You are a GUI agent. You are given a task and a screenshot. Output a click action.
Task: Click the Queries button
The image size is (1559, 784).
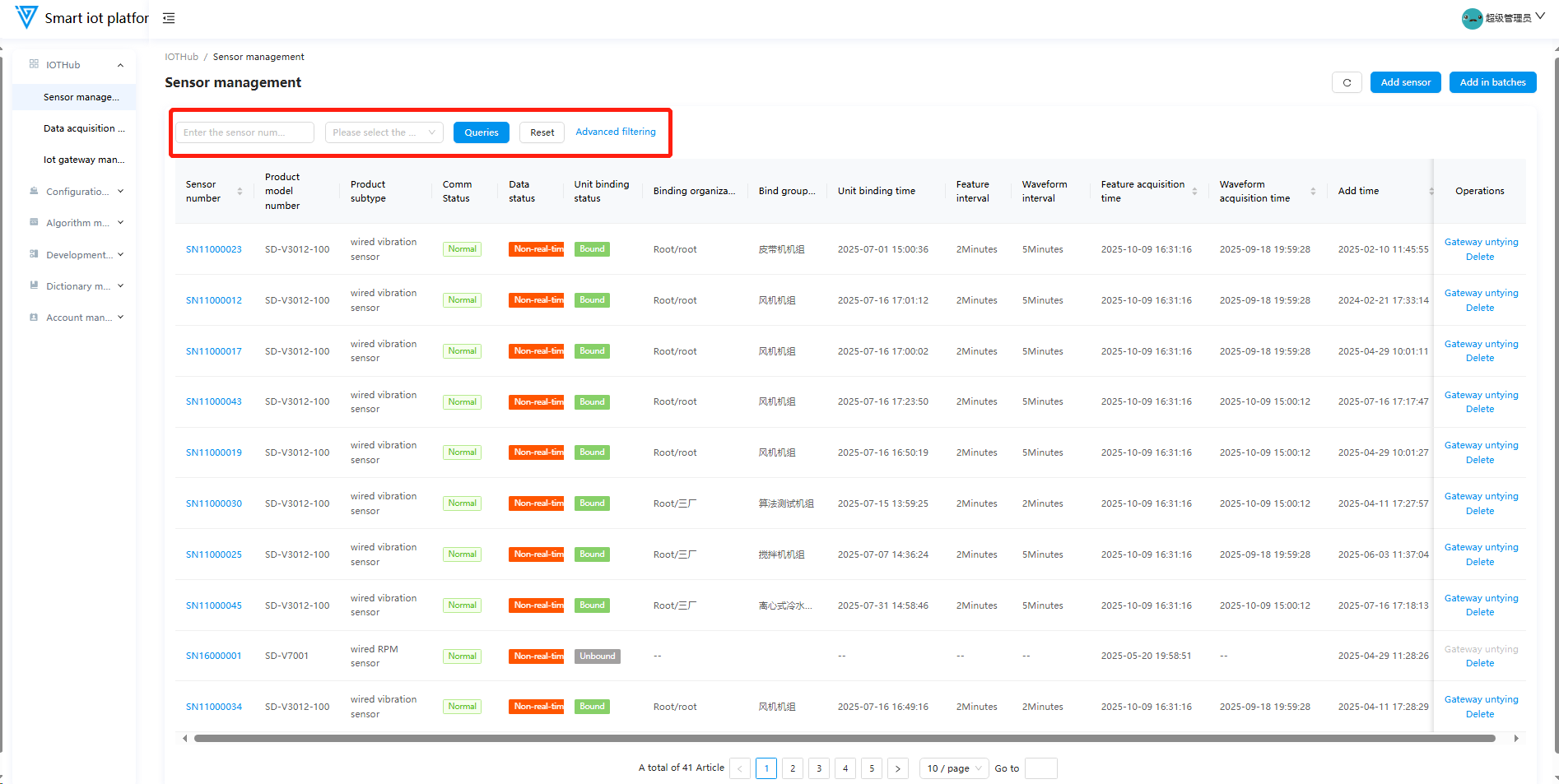click(481, 132)
